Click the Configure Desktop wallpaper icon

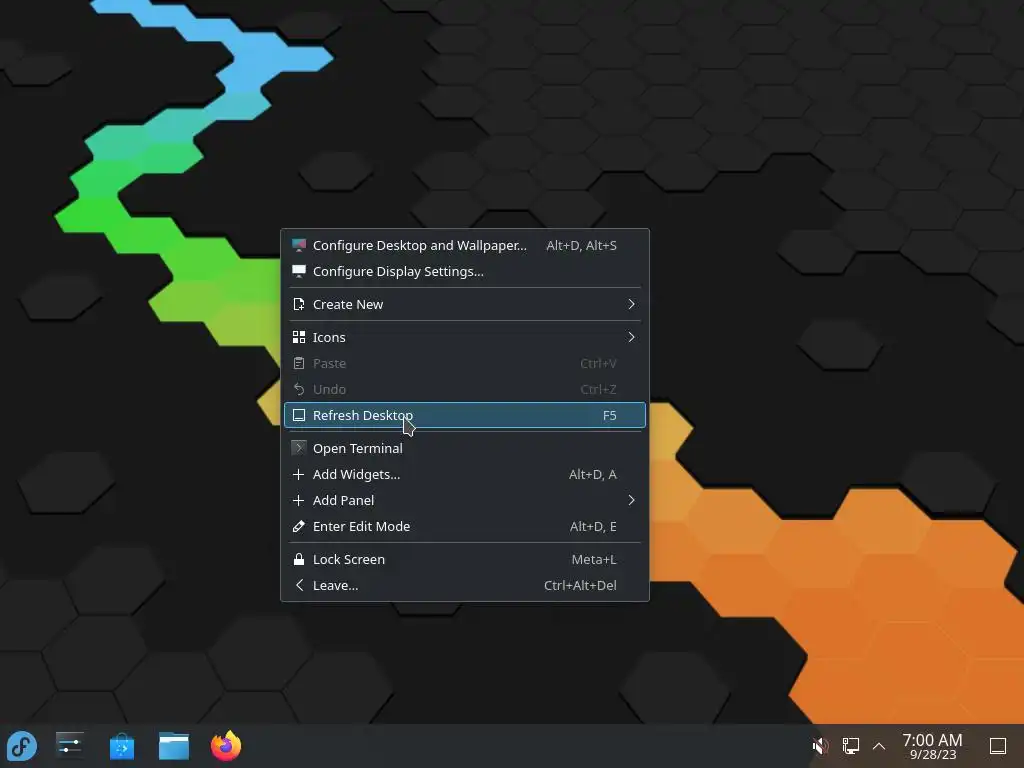298,246
